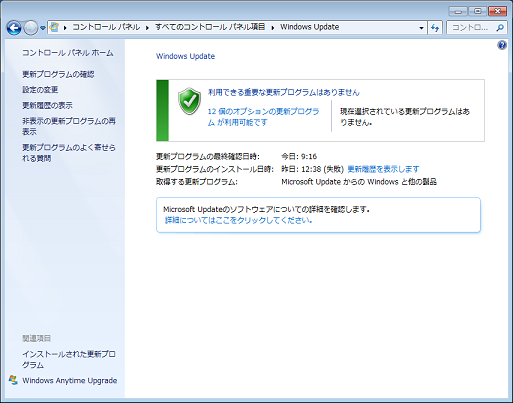Click Microsoft Update からの Windows と他の製品 text

click(x=359, y=182)
